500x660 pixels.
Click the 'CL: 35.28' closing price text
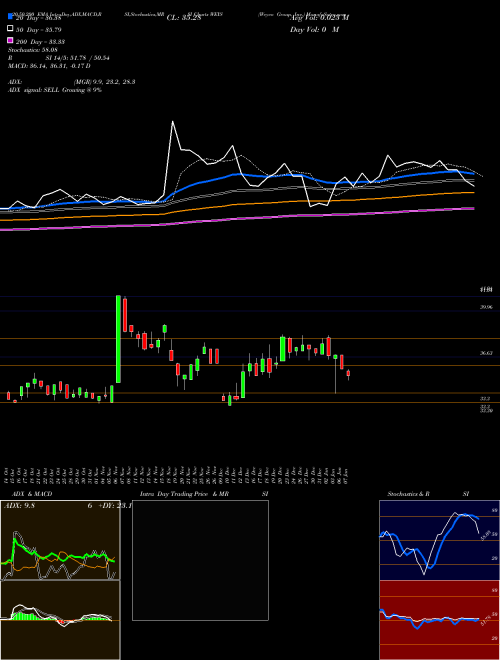184,18
